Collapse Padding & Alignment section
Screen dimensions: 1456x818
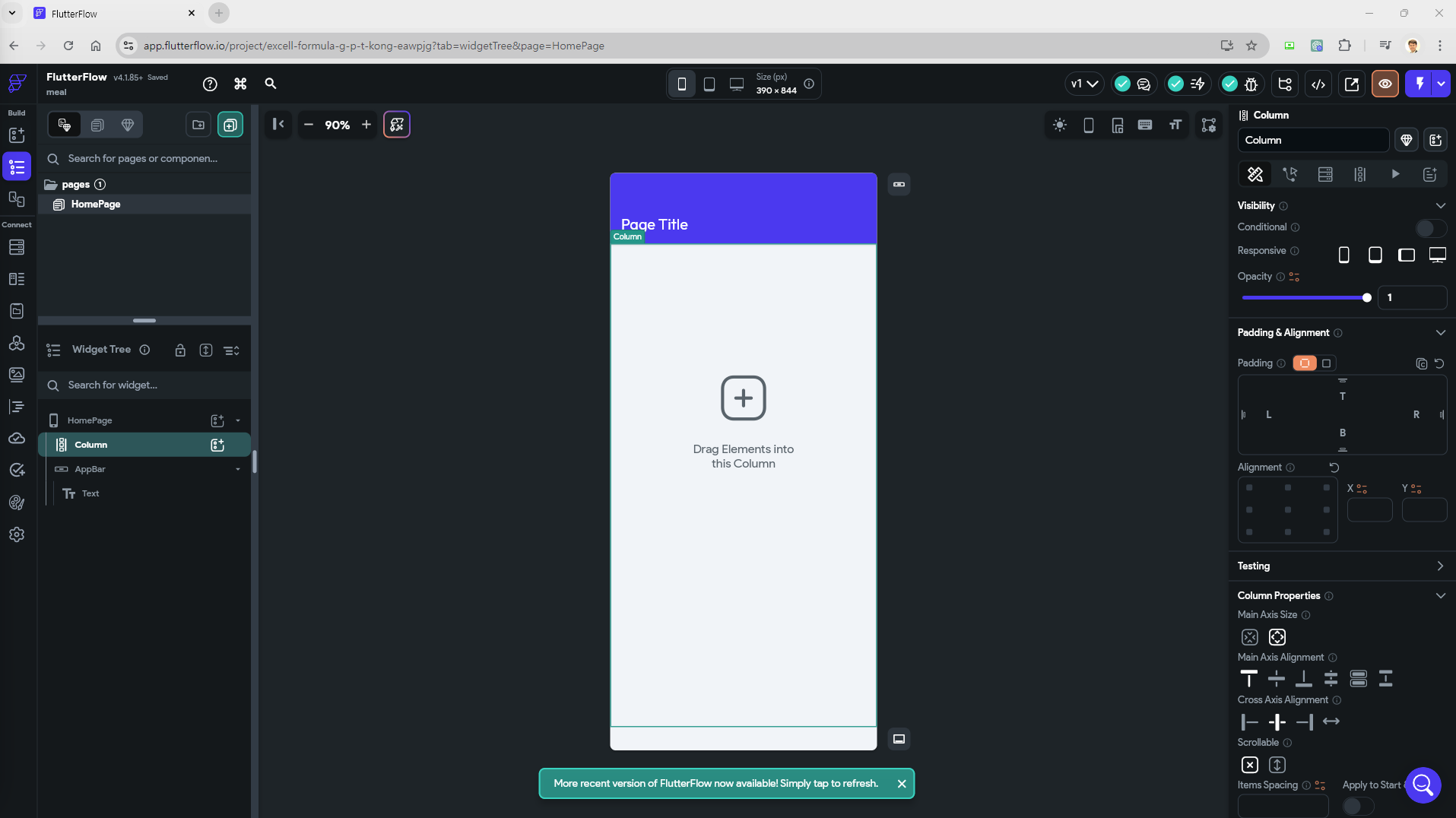tap(1440, 333)
